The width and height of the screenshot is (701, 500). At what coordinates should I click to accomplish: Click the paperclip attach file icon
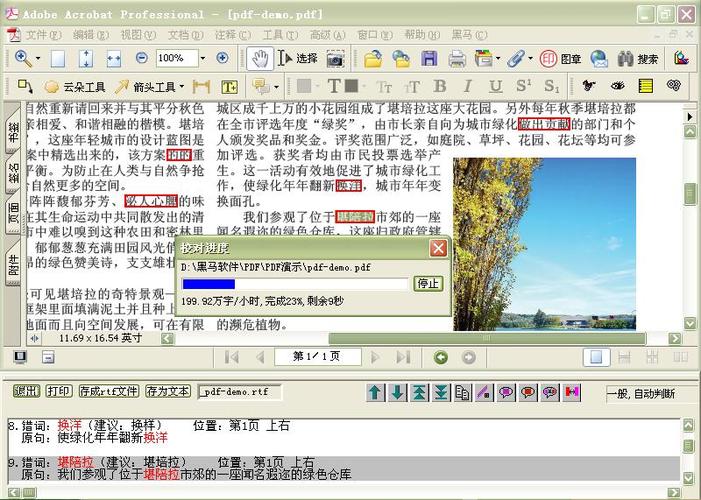point(515,59)
